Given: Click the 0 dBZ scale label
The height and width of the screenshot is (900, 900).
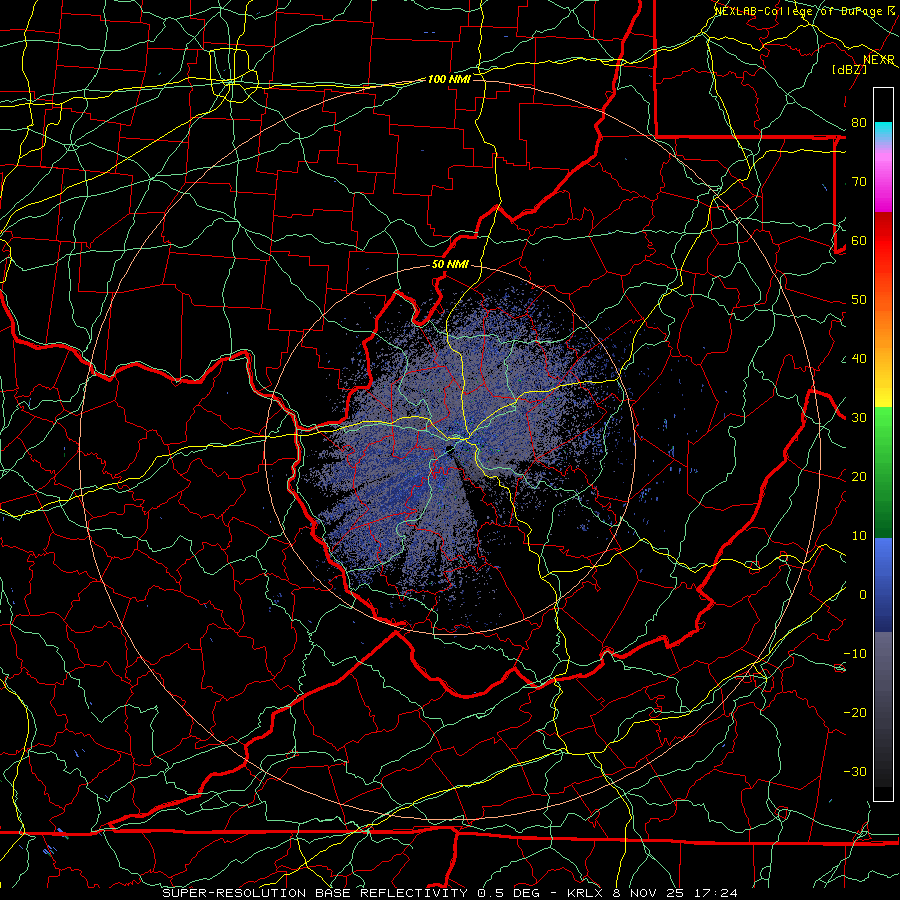Looking at the screenshot, I should tap(863, 595).
